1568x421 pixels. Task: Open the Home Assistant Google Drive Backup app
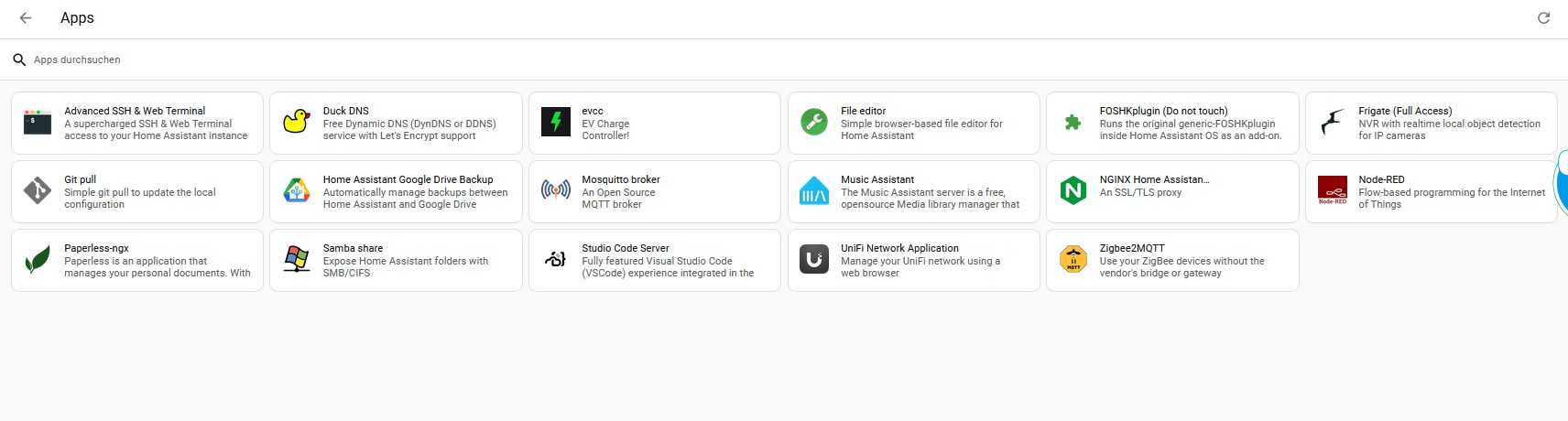click(x=408, y=179)
